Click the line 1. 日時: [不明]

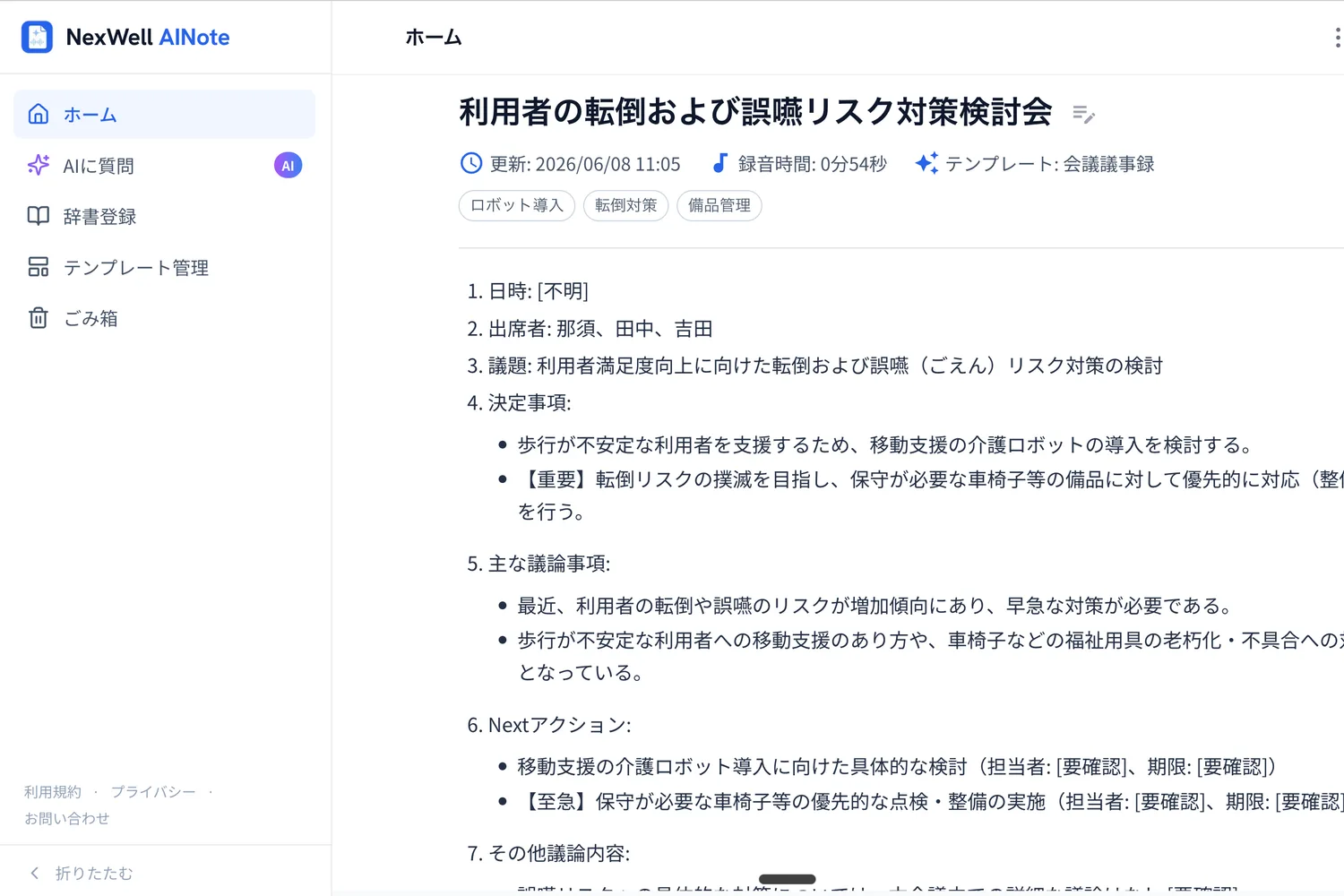pyautogui.click(x=528, y=291)
